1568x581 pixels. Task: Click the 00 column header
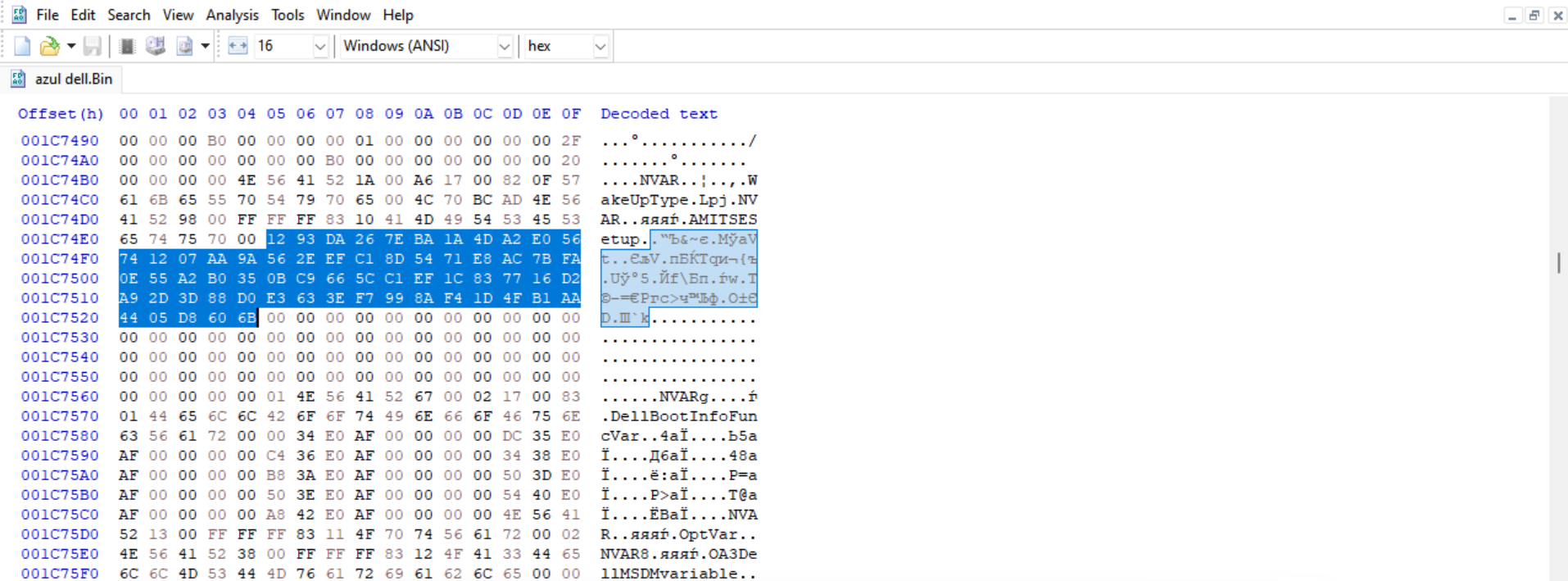tap(129, 114)
